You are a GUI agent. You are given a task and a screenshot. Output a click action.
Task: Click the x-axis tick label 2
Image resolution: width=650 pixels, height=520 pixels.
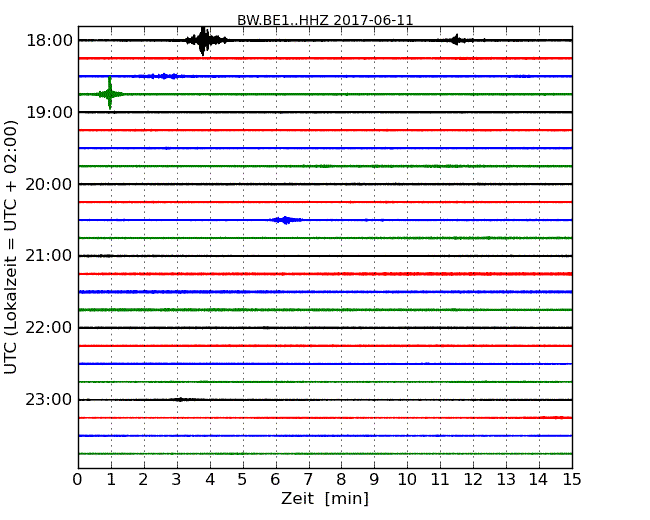(x=143, y=480)
